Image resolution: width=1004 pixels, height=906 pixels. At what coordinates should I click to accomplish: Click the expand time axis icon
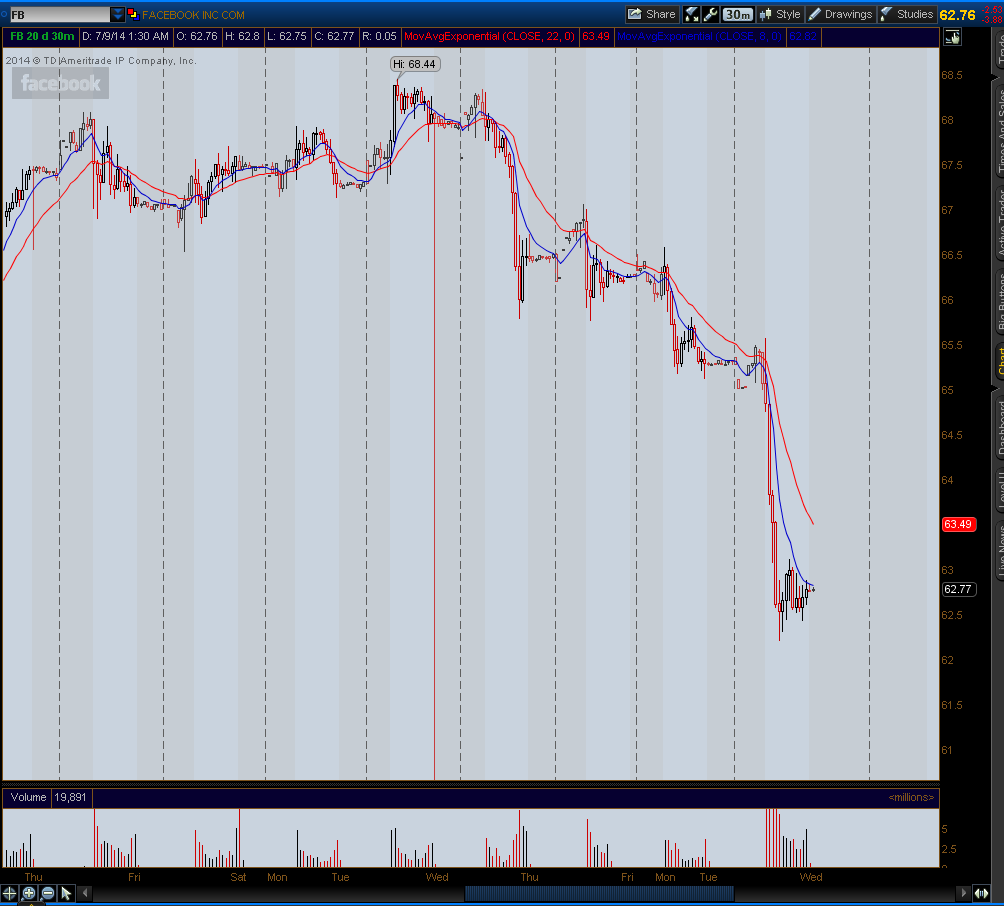point(982,893)
